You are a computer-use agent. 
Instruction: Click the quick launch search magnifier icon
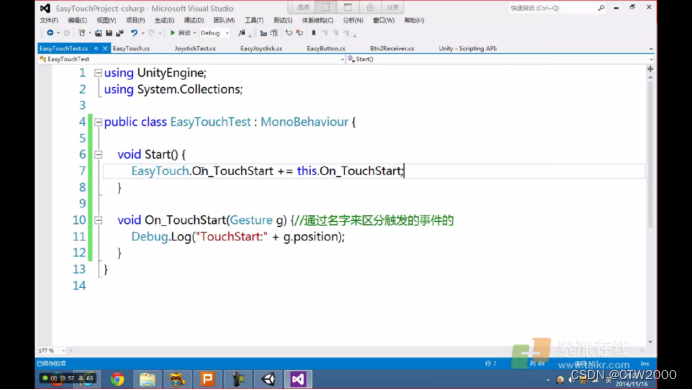tap(601, 8)
